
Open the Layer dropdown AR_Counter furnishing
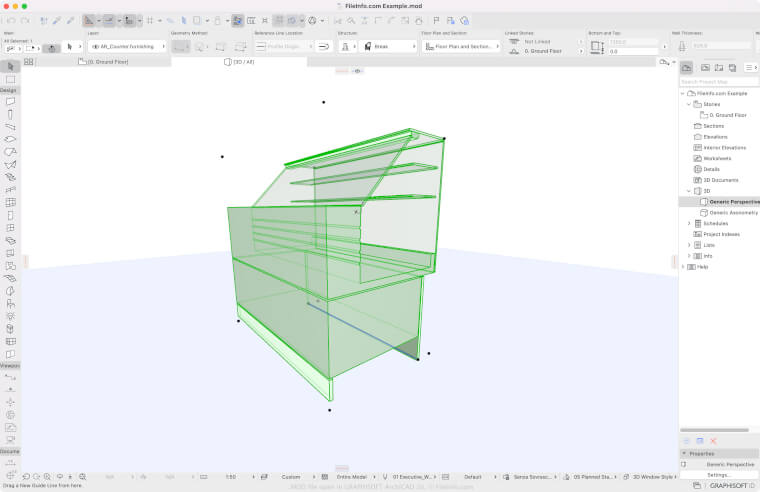point(125,46)
